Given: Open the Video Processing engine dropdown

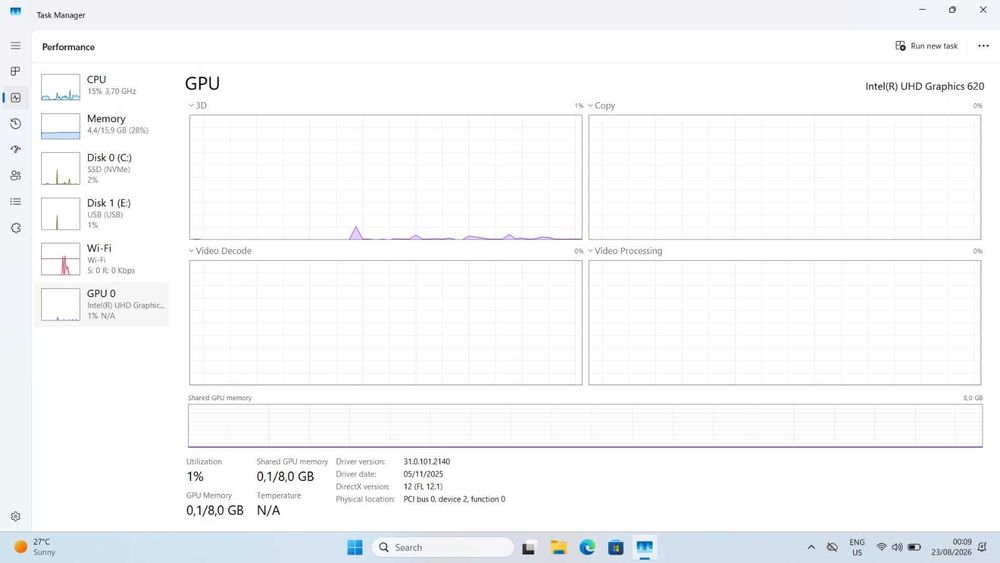Looking at the screenshot, I should click(x=625, y=251).
